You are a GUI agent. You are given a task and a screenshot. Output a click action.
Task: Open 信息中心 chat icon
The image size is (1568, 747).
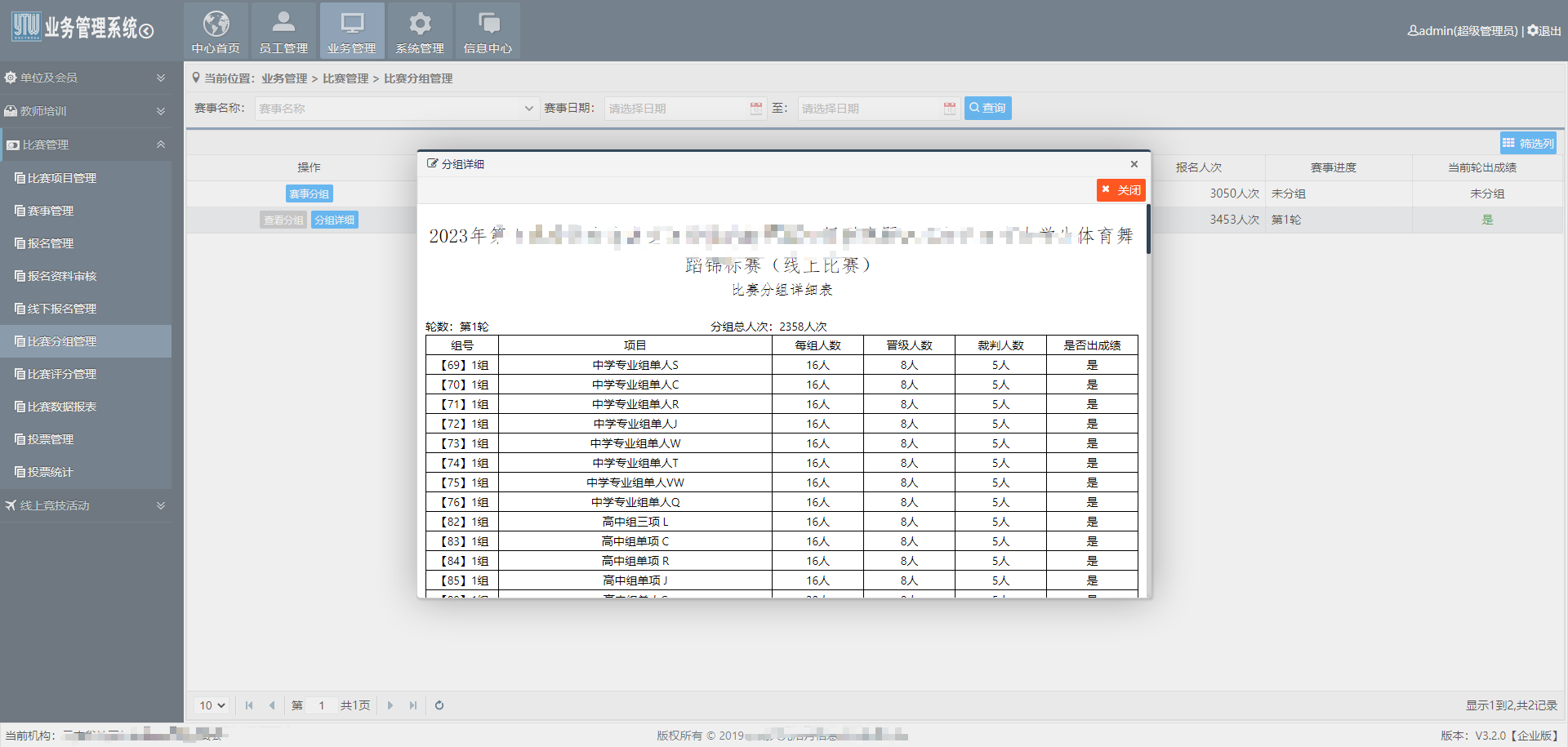488,30
